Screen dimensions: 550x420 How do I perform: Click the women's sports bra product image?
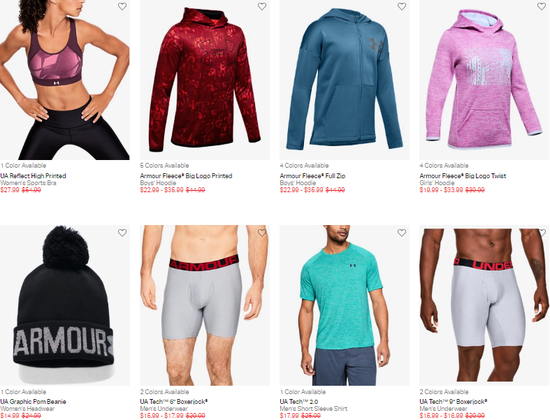[x=65, y=80]
